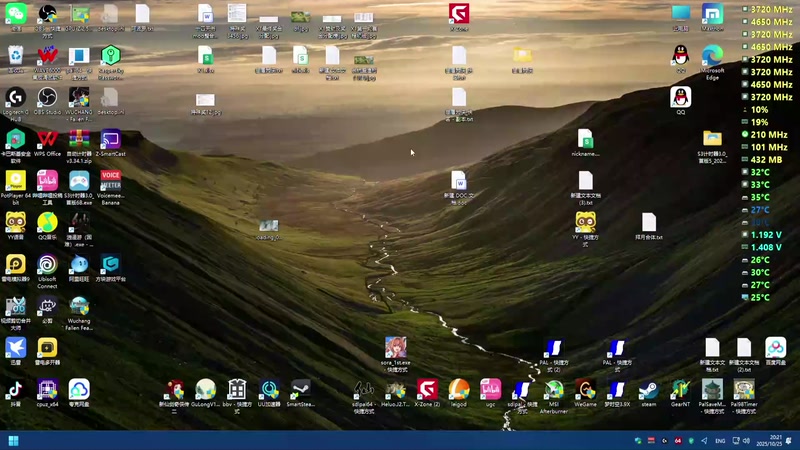
Task: Click the red 64 tray icon
Action: 678,440
